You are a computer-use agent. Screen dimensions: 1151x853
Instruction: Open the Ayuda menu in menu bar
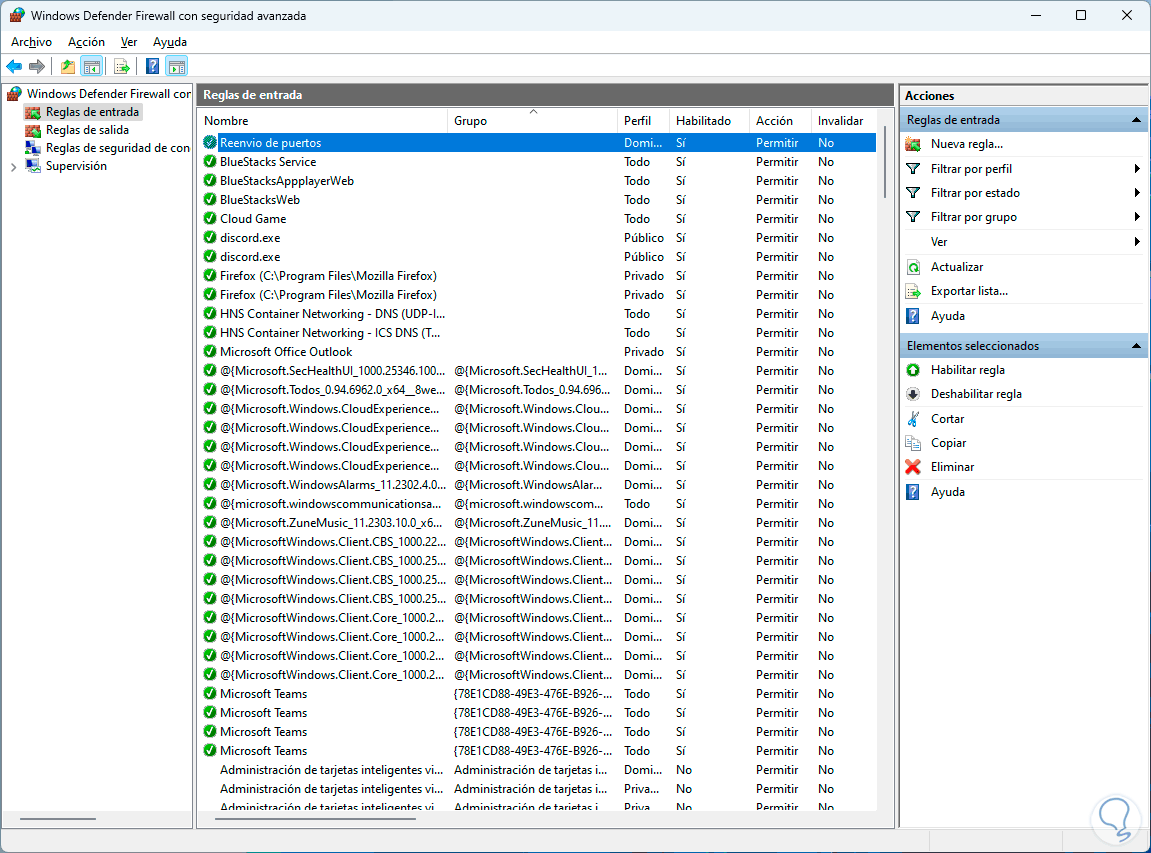click(x=170, y=42)
